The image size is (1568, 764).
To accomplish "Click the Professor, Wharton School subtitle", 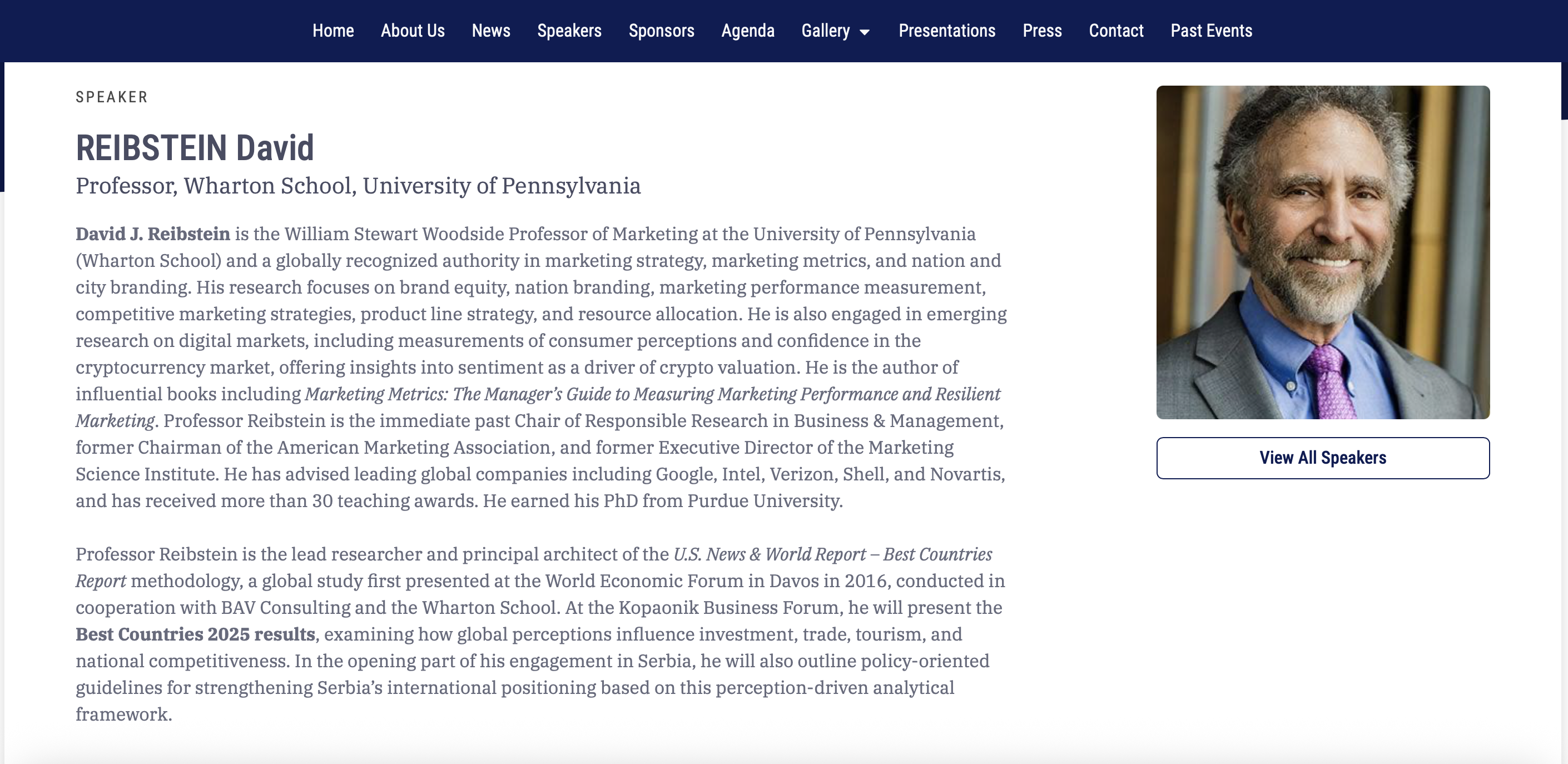I will 358,186.
